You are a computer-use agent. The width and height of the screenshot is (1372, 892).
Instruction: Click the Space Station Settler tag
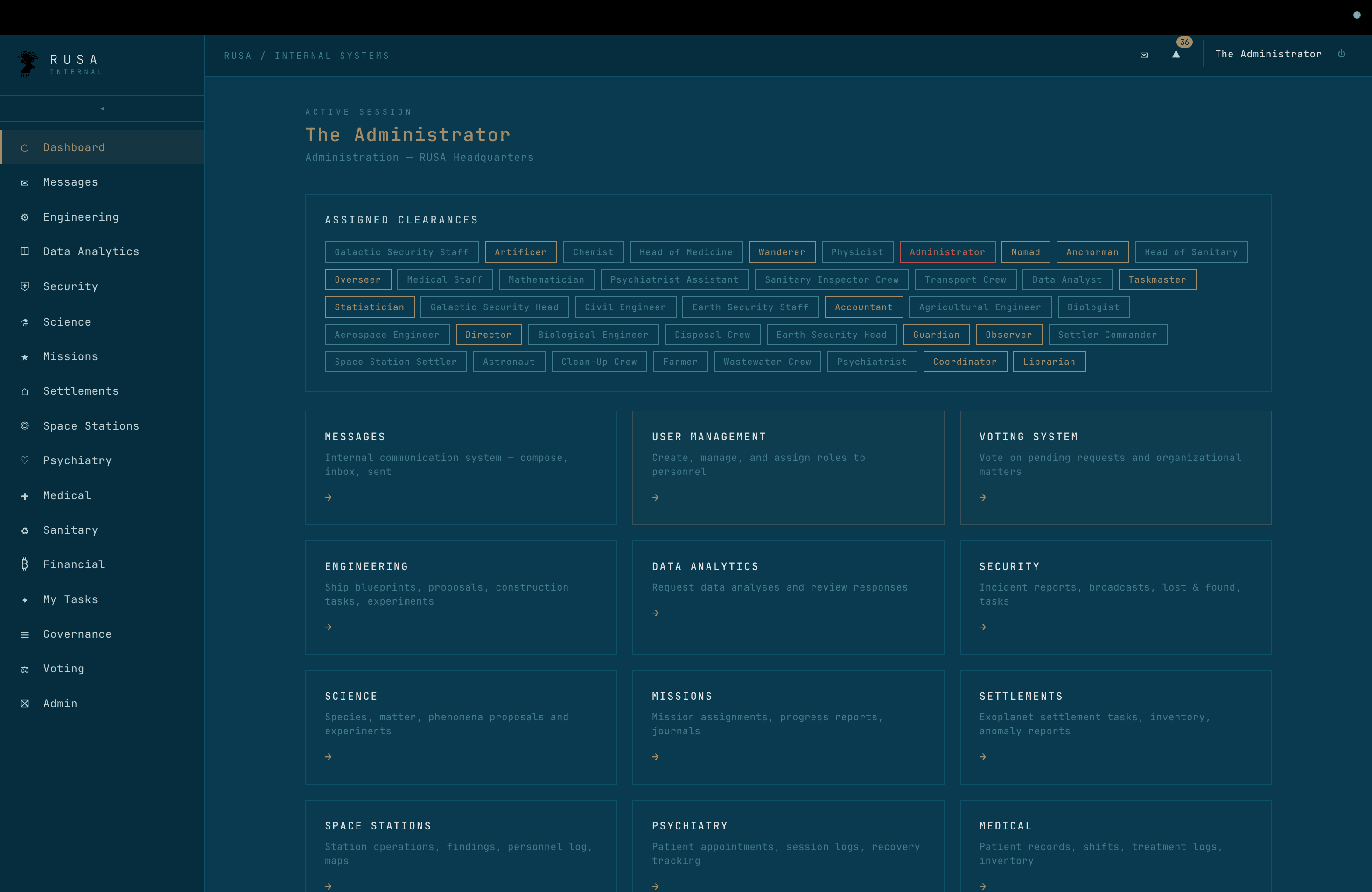395,362
